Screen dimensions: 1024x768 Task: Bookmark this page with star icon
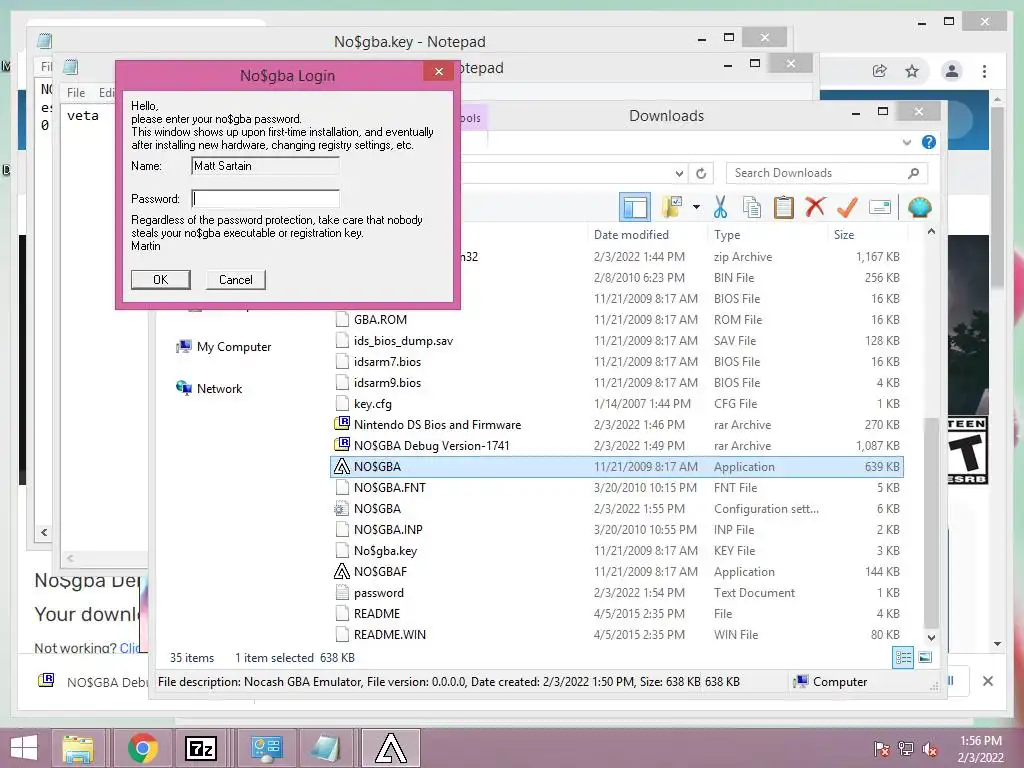(x=912, y=71)
